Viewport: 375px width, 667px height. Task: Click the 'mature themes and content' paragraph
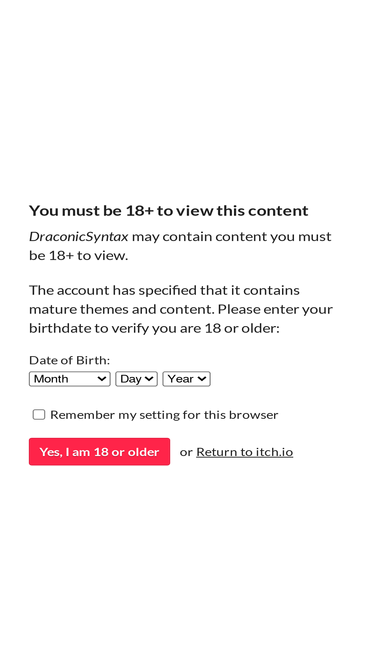click(x=181, y=309)
